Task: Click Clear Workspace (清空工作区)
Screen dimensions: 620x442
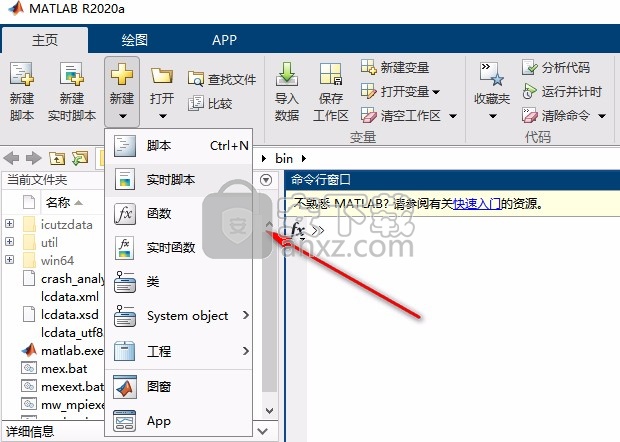Action: click(401, 115)
